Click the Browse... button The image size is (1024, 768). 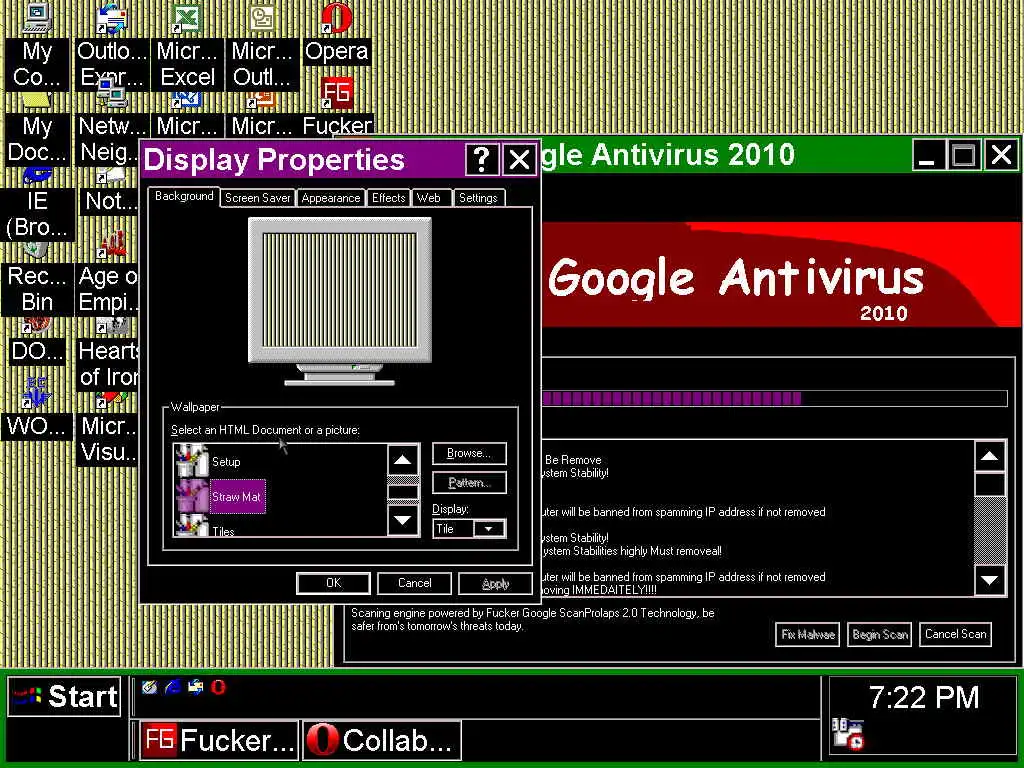[x=469, y=453]
